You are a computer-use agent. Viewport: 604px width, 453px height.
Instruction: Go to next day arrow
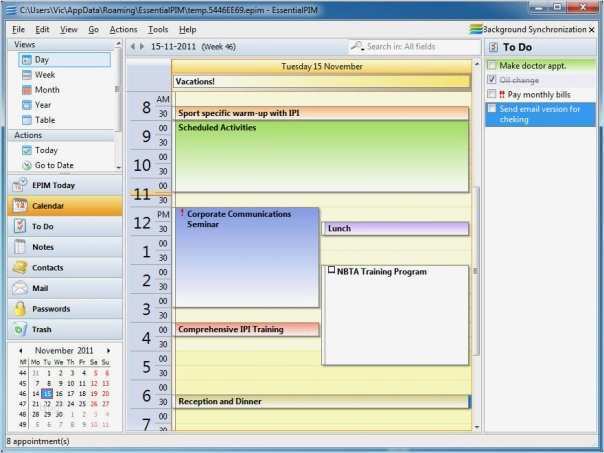click(142, 47)
